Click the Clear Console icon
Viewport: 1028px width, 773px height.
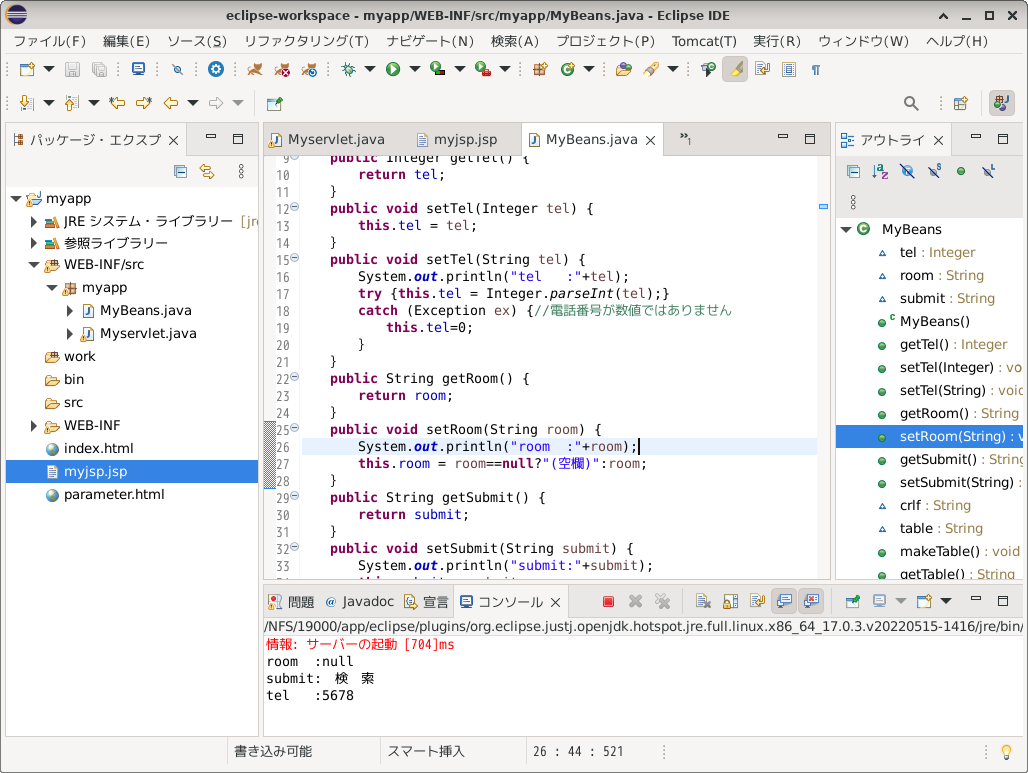coord(703,601)
